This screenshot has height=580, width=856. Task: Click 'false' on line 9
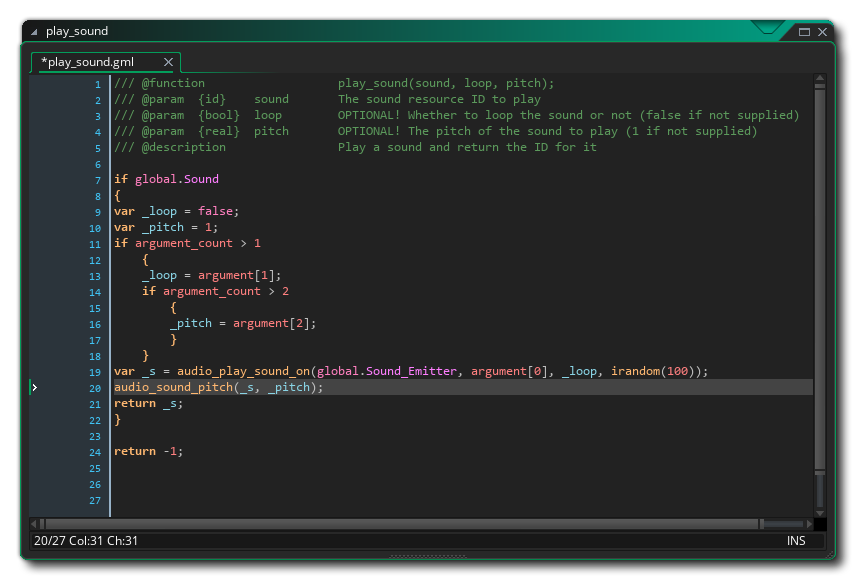[x=215, y=211]
